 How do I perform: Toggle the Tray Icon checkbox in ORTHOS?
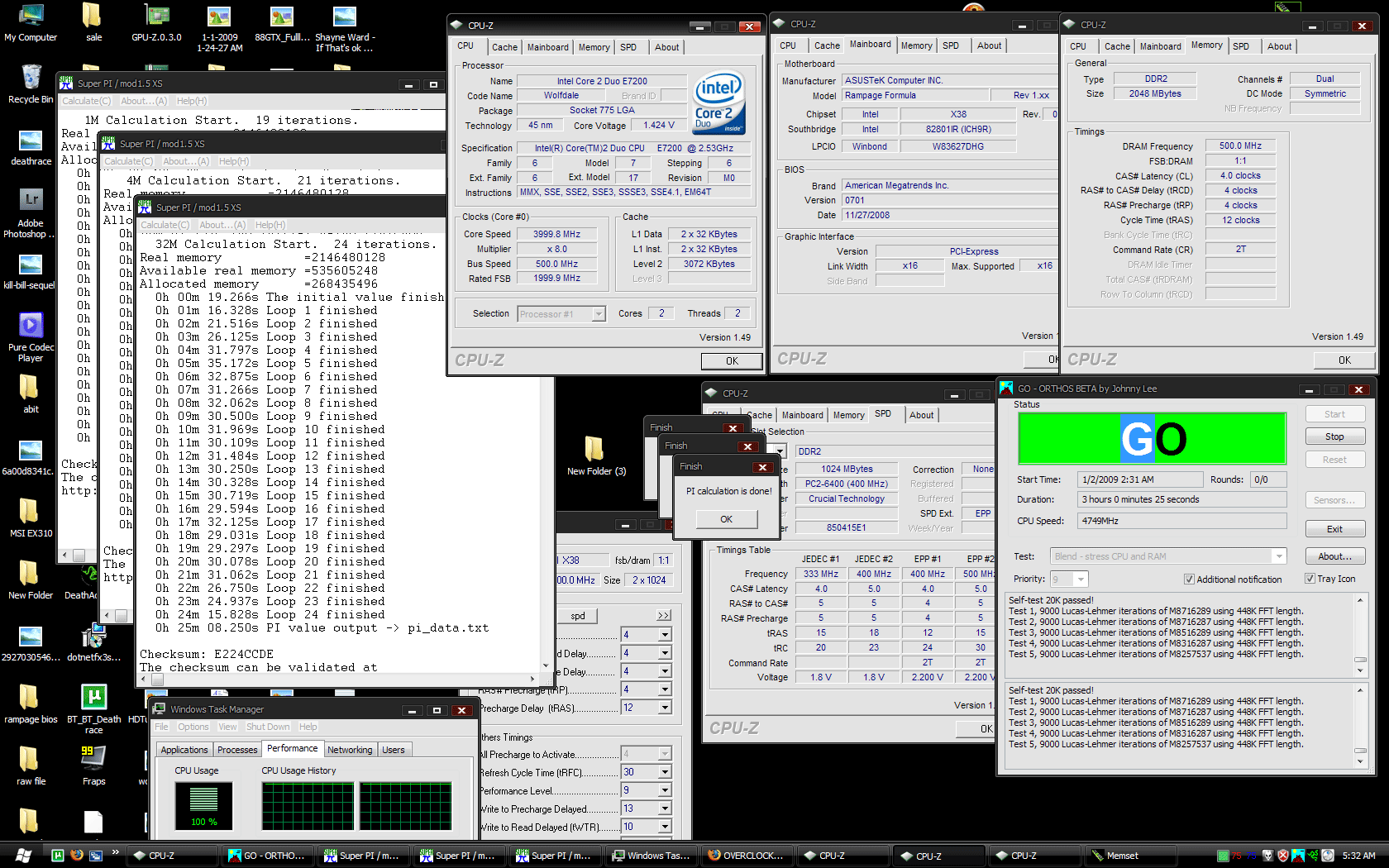(1310, 579)
